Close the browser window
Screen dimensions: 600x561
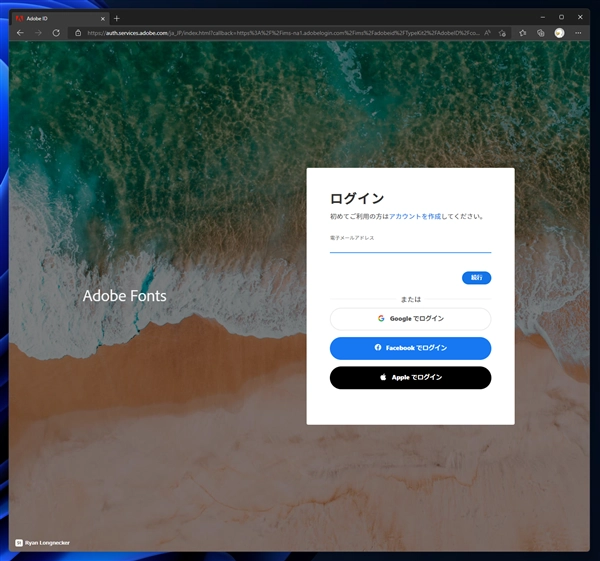(x=580, y=17)
